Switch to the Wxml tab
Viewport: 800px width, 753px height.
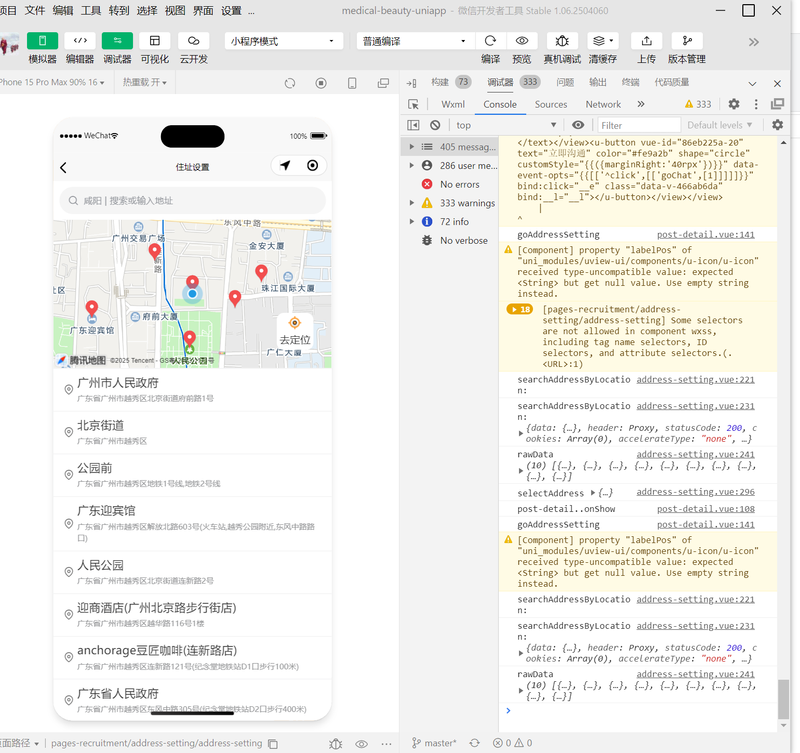[453, 104]
